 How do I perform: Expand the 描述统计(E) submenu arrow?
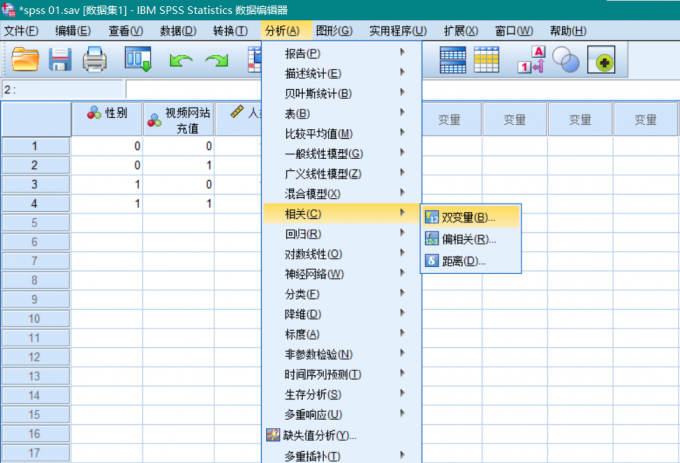(402, 72)
